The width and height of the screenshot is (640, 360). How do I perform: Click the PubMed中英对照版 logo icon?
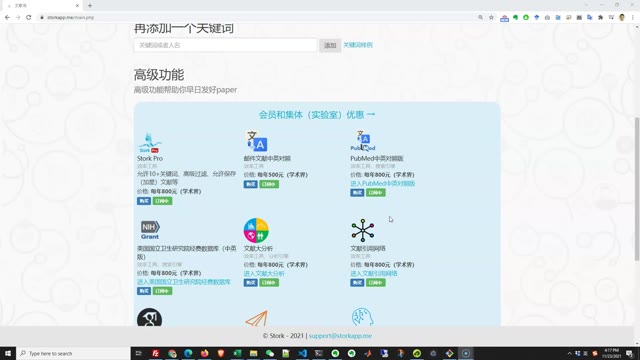[363, 141]
